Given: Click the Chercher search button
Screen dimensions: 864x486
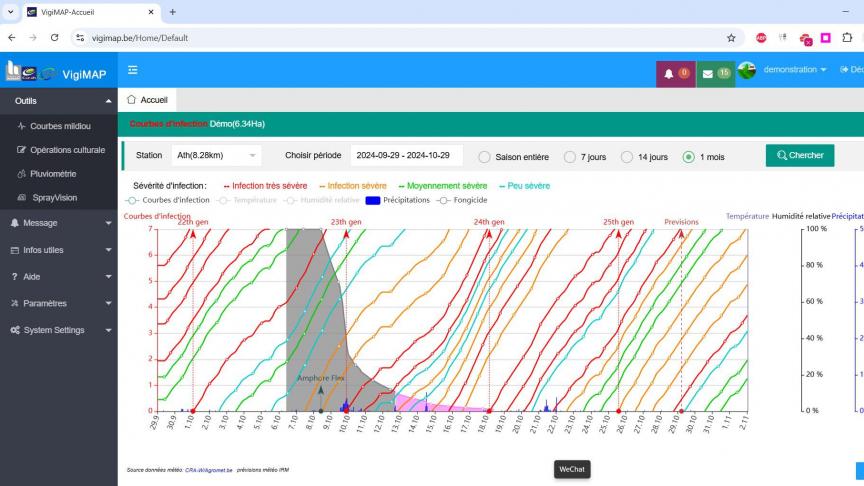Looking at the screenshot, I should (800, 155).
